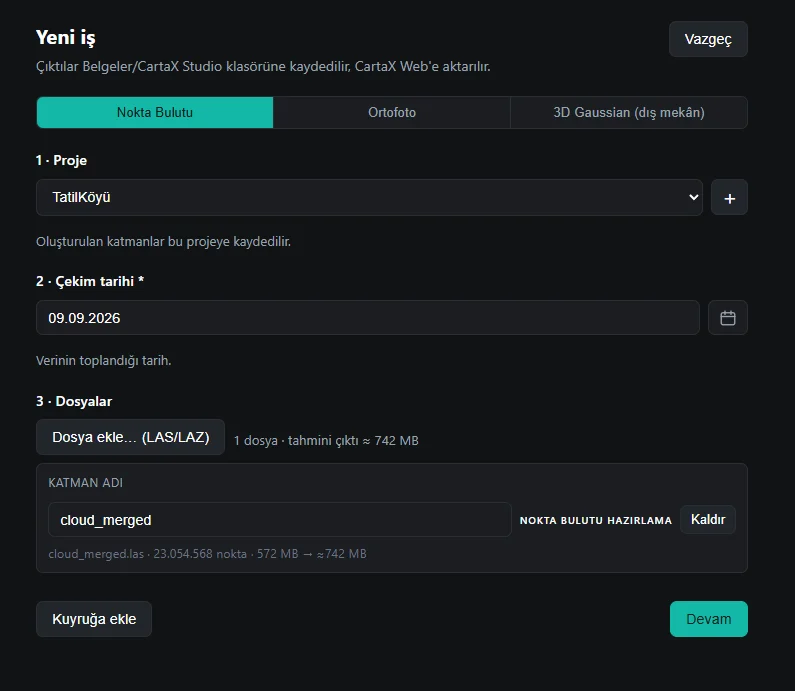The width and height of the screenshot is (795, 691).
Task: Click Dosya ekle… (LAS/LAZ) button
Action: [130, 437]
